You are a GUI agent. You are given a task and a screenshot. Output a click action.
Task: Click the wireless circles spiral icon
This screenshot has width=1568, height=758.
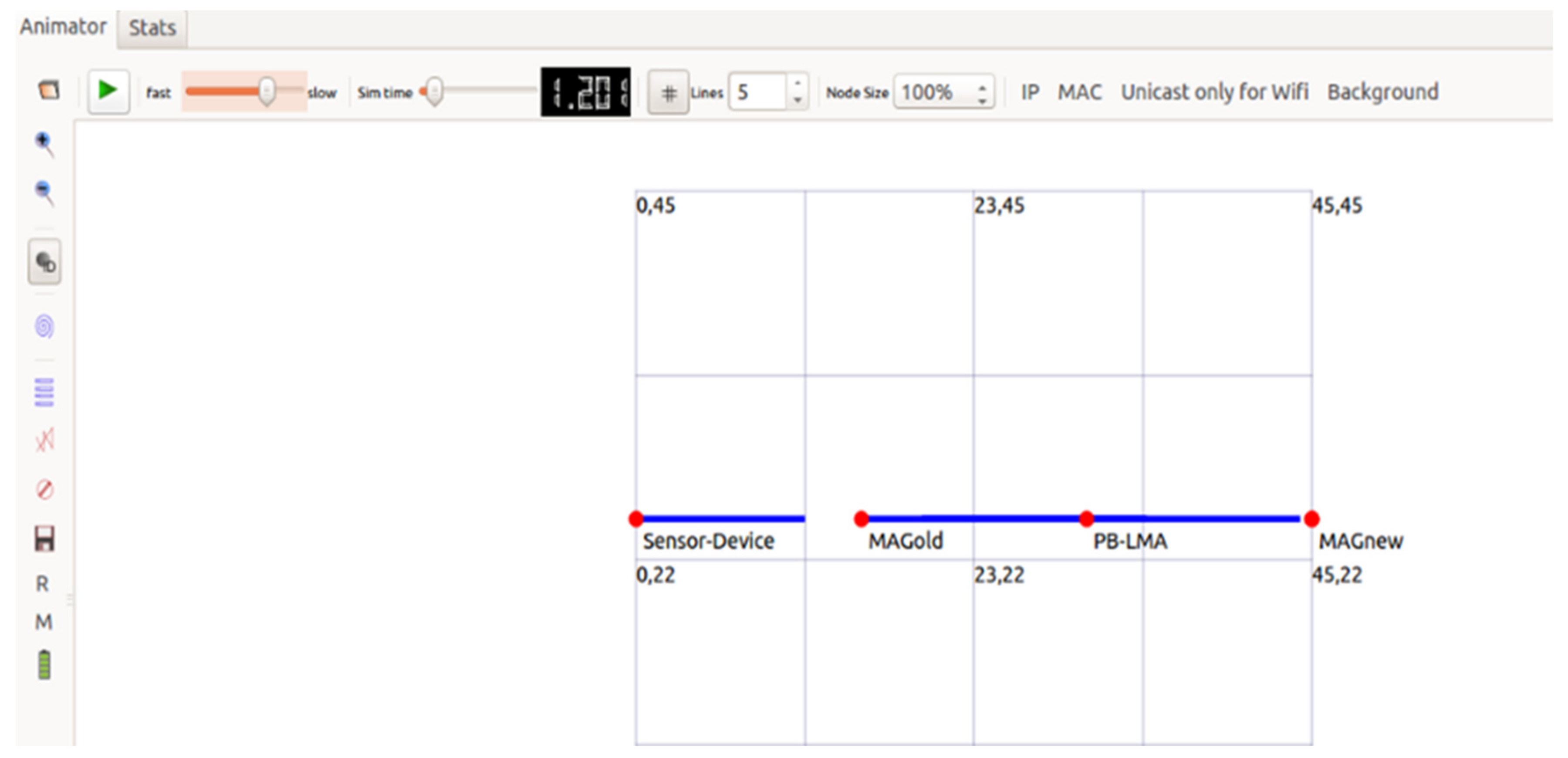pos(44,326)
